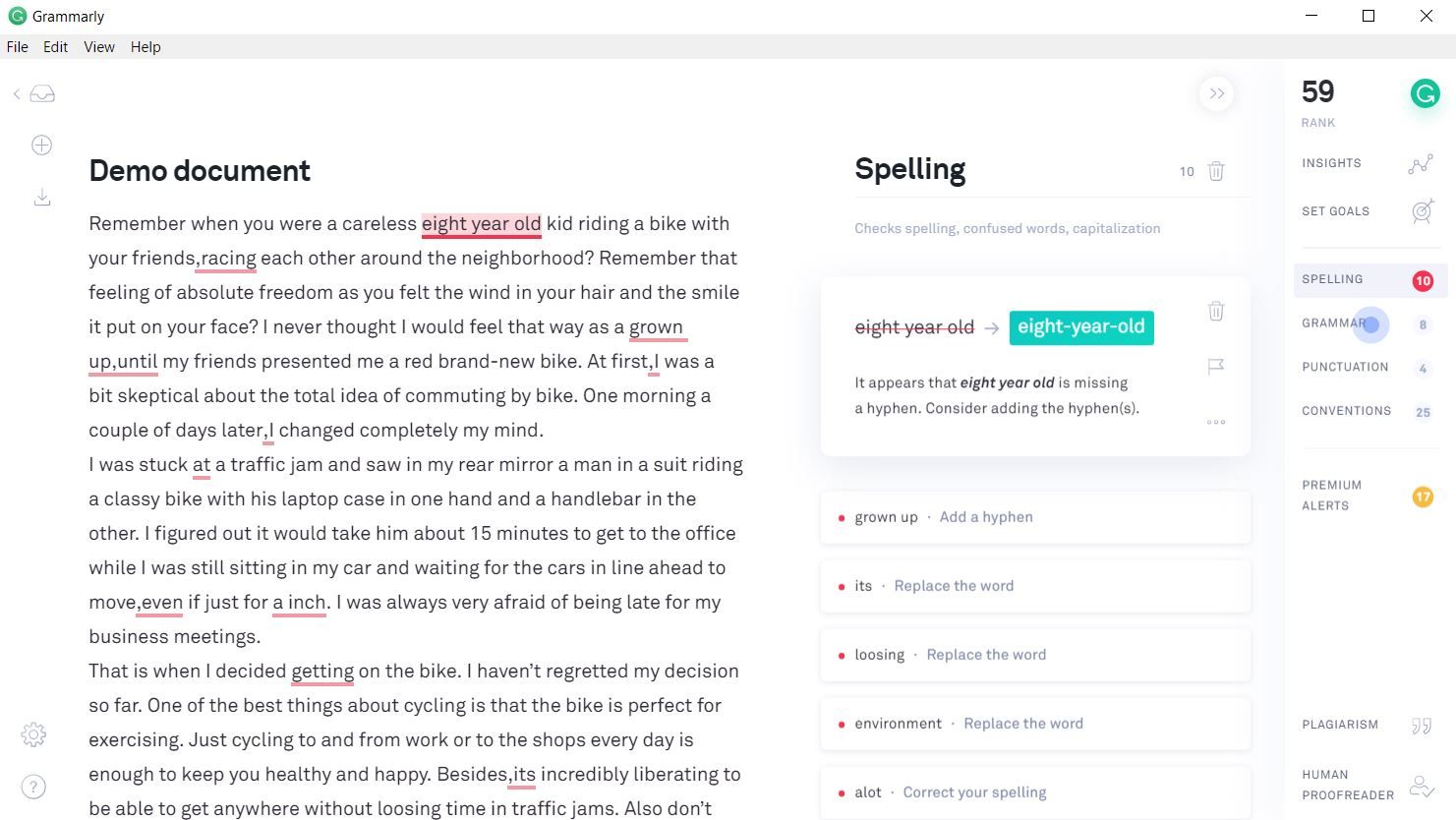Dismiss all spelling alerts with the header trash icon

(x=1216, y=171)
